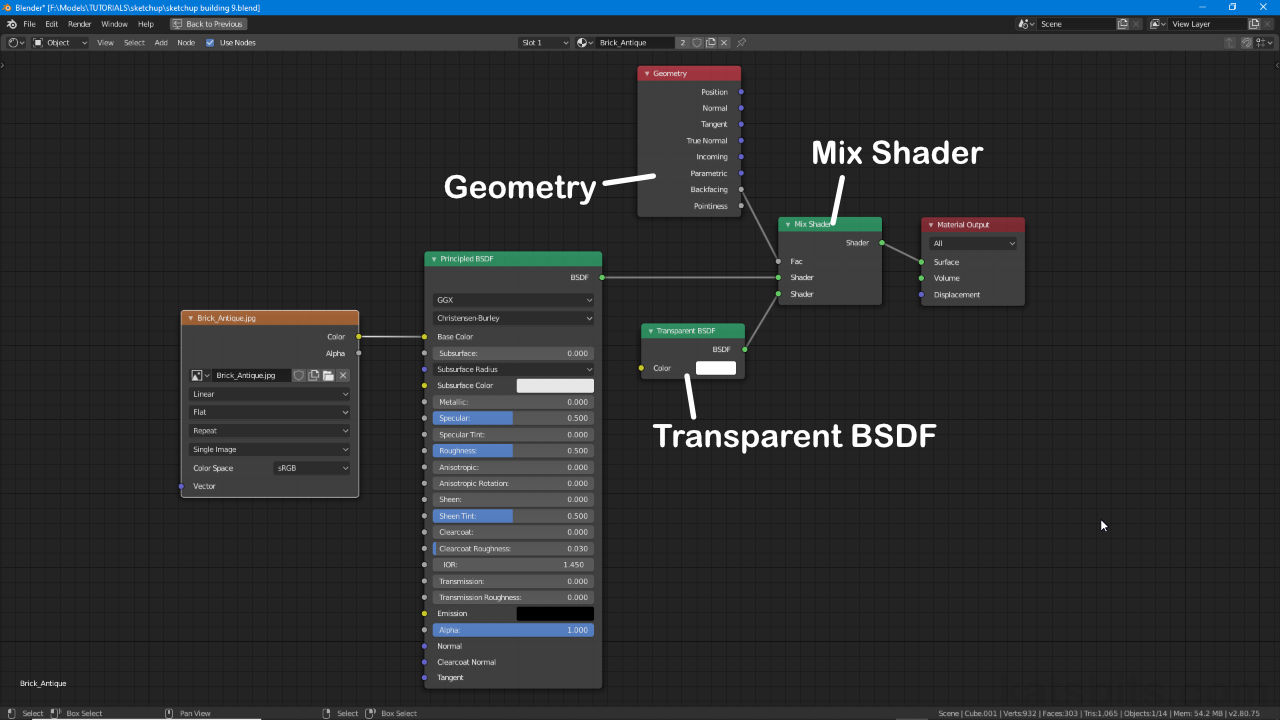Click the shield icon in the image texture node
1280x720 pixels.
click(x=299, y=375)
